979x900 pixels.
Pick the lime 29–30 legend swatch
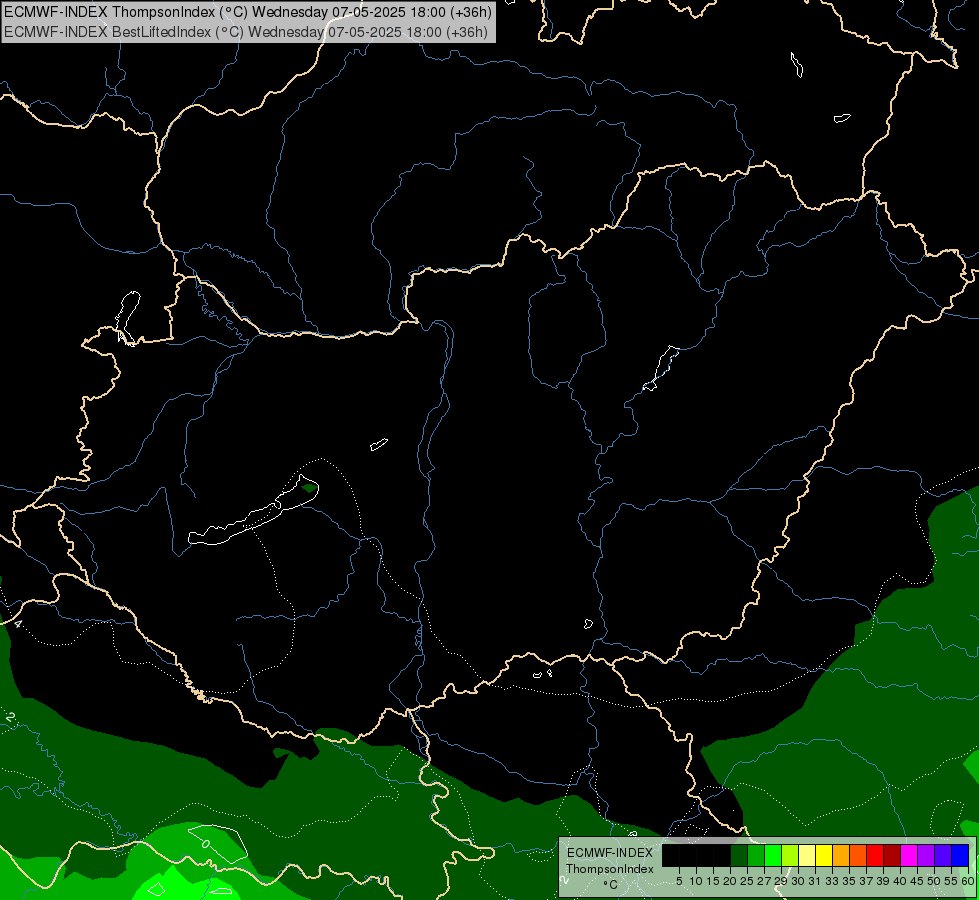point(790,855)
